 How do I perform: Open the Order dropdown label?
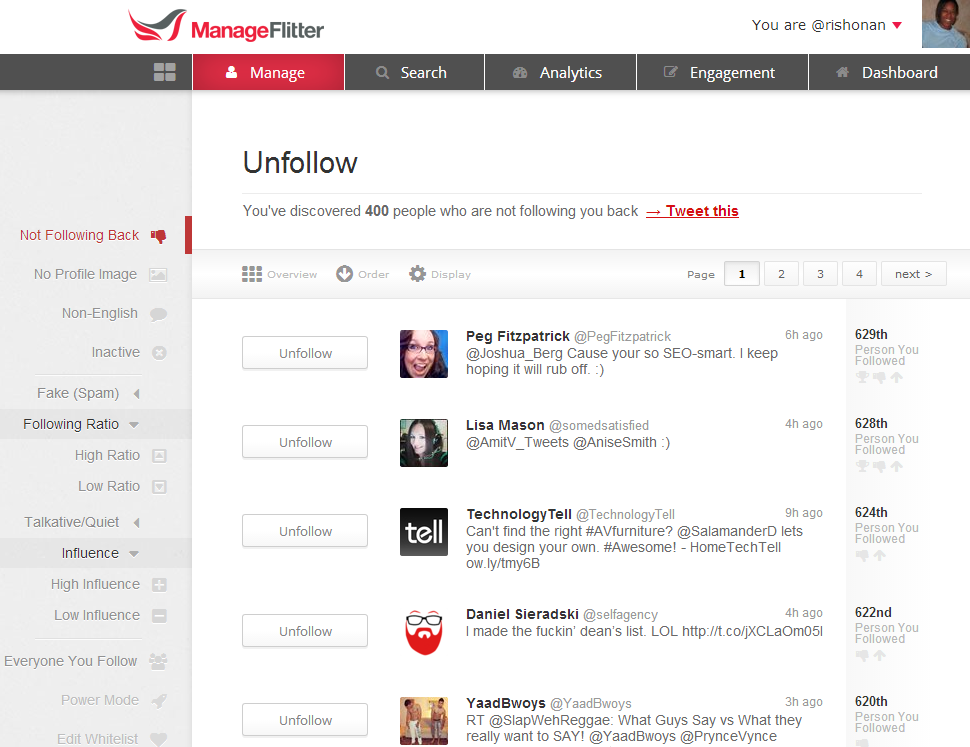[x=374, y=274]
